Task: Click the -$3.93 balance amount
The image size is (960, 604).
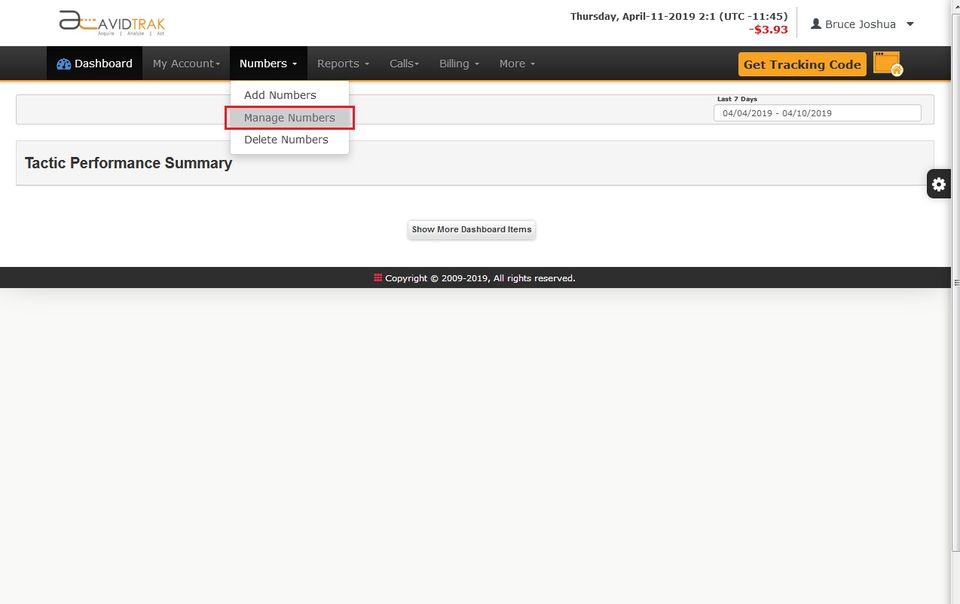Action: [x=768, y=29]
